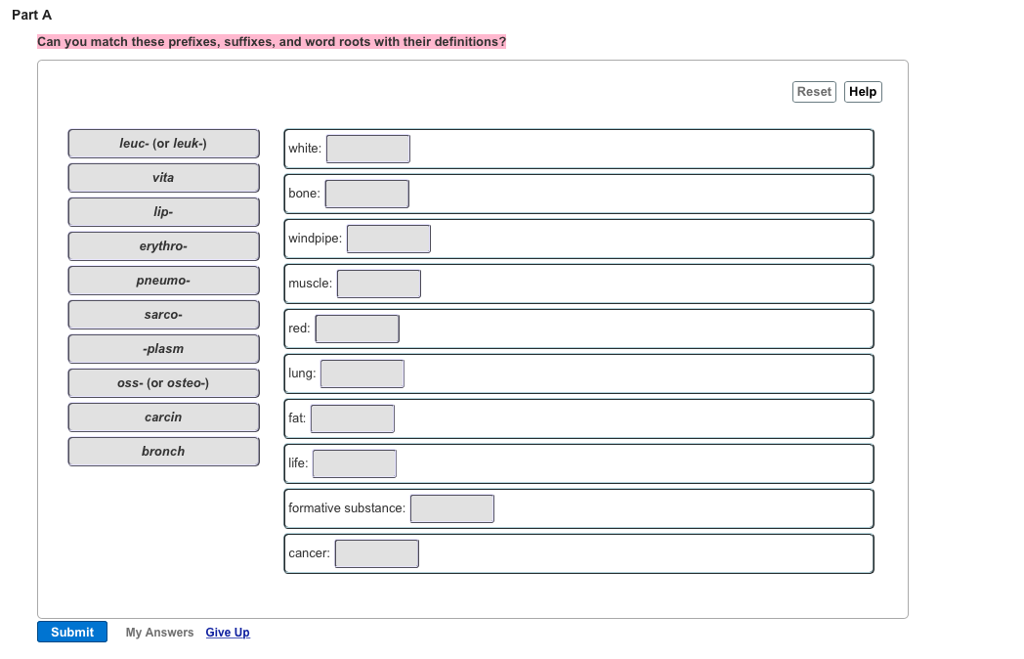The height and width of the screenshot is (659, 1024).
Task: Open the Help dialog
Action: pos(862,91)
